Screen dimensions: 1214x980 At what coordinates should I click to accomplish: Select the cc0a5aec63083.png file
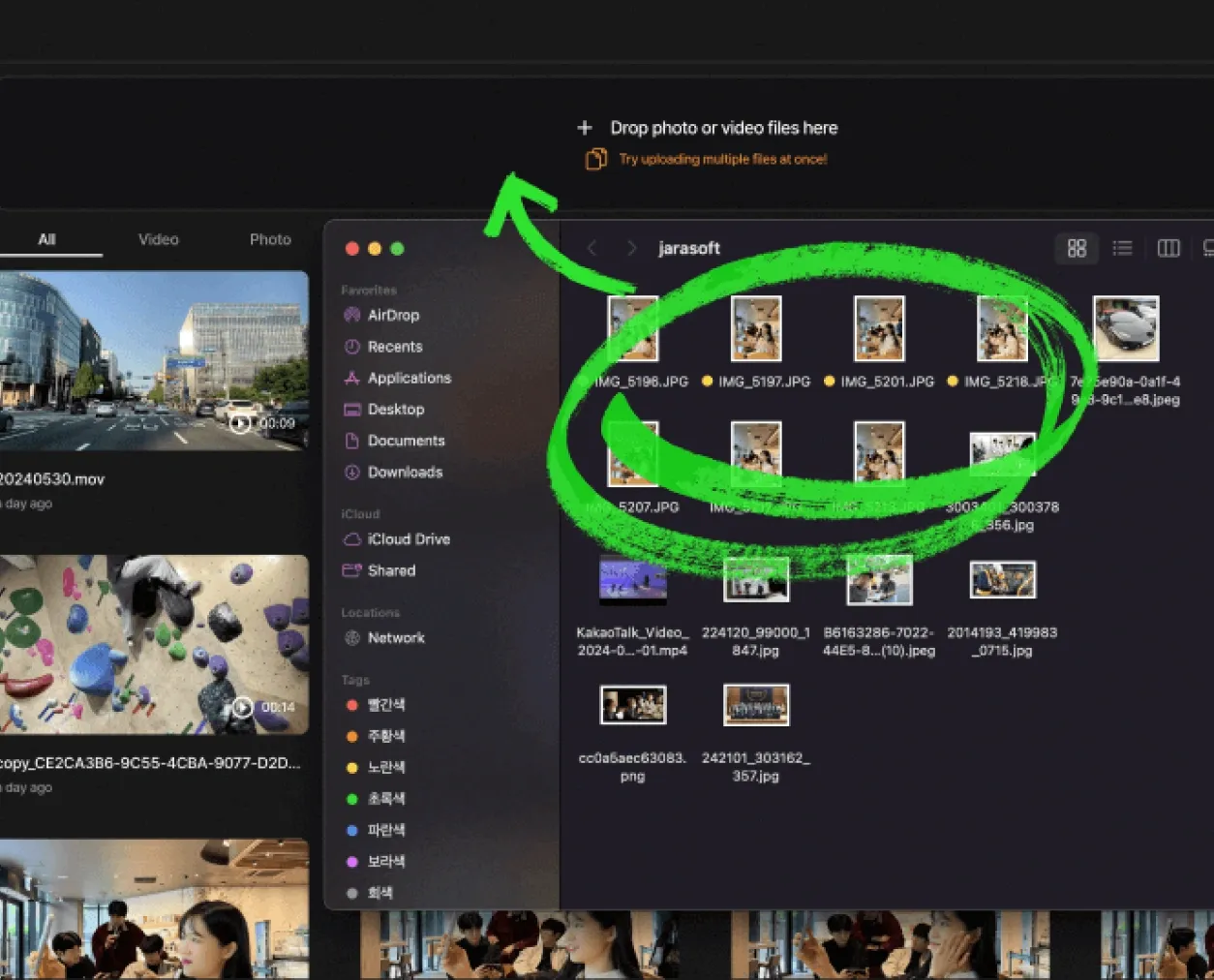632,706
